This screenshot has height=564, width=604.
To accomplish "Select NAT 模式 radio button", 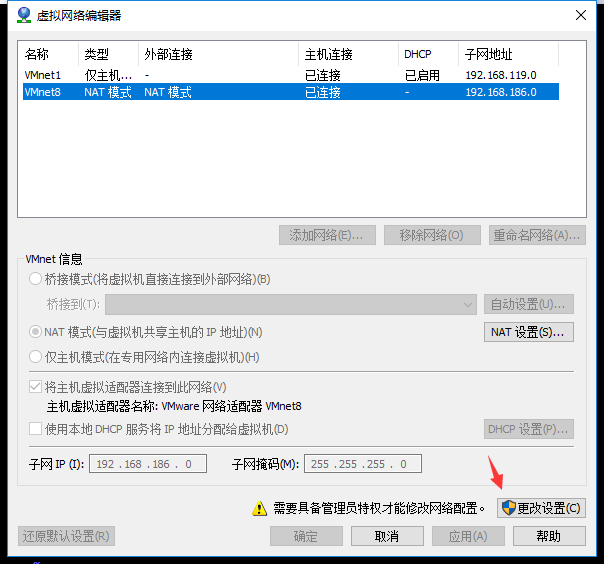I will [x=35, y=332].
